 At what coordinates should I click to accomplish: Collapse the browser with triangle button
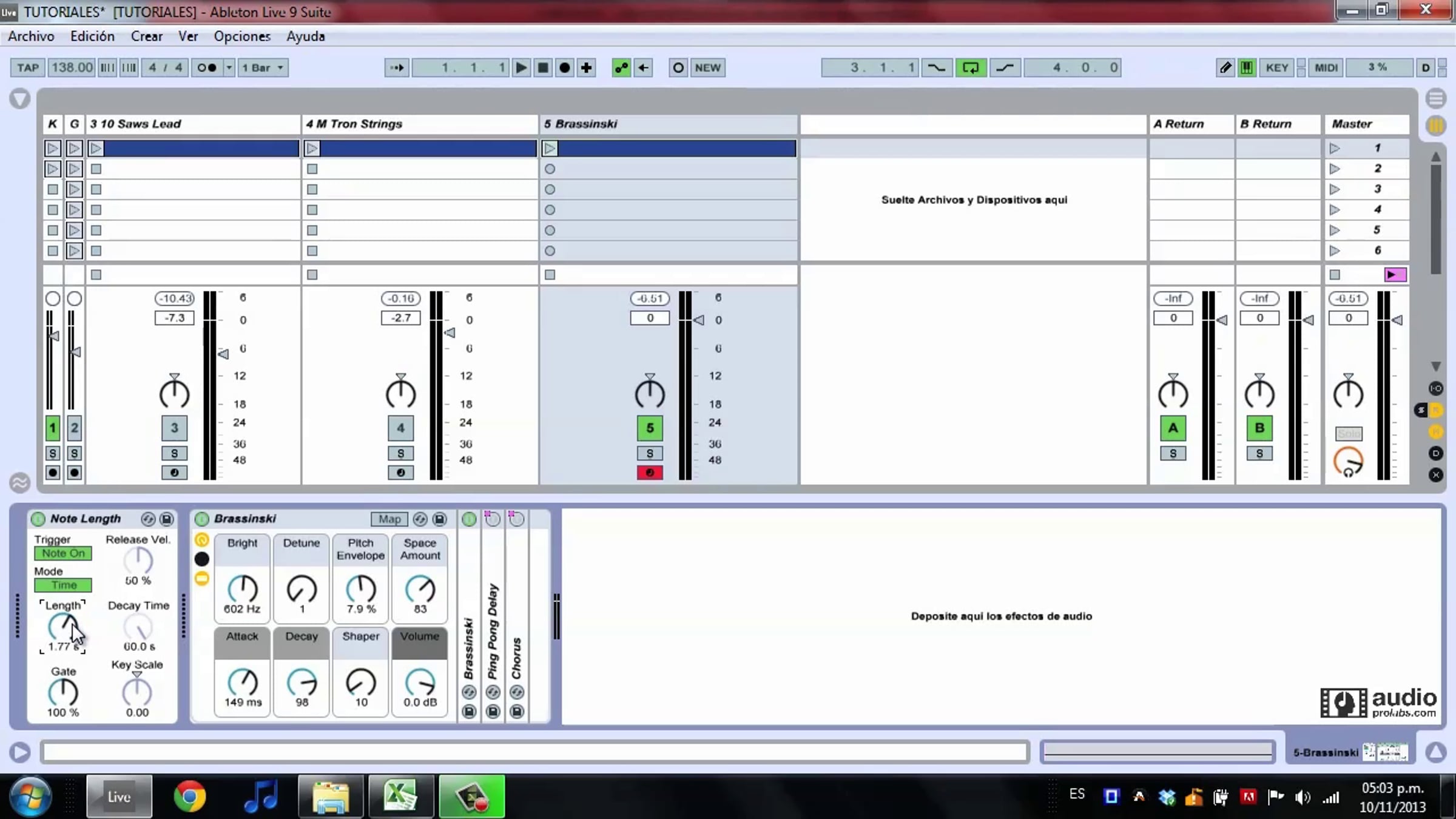[20, 98]
